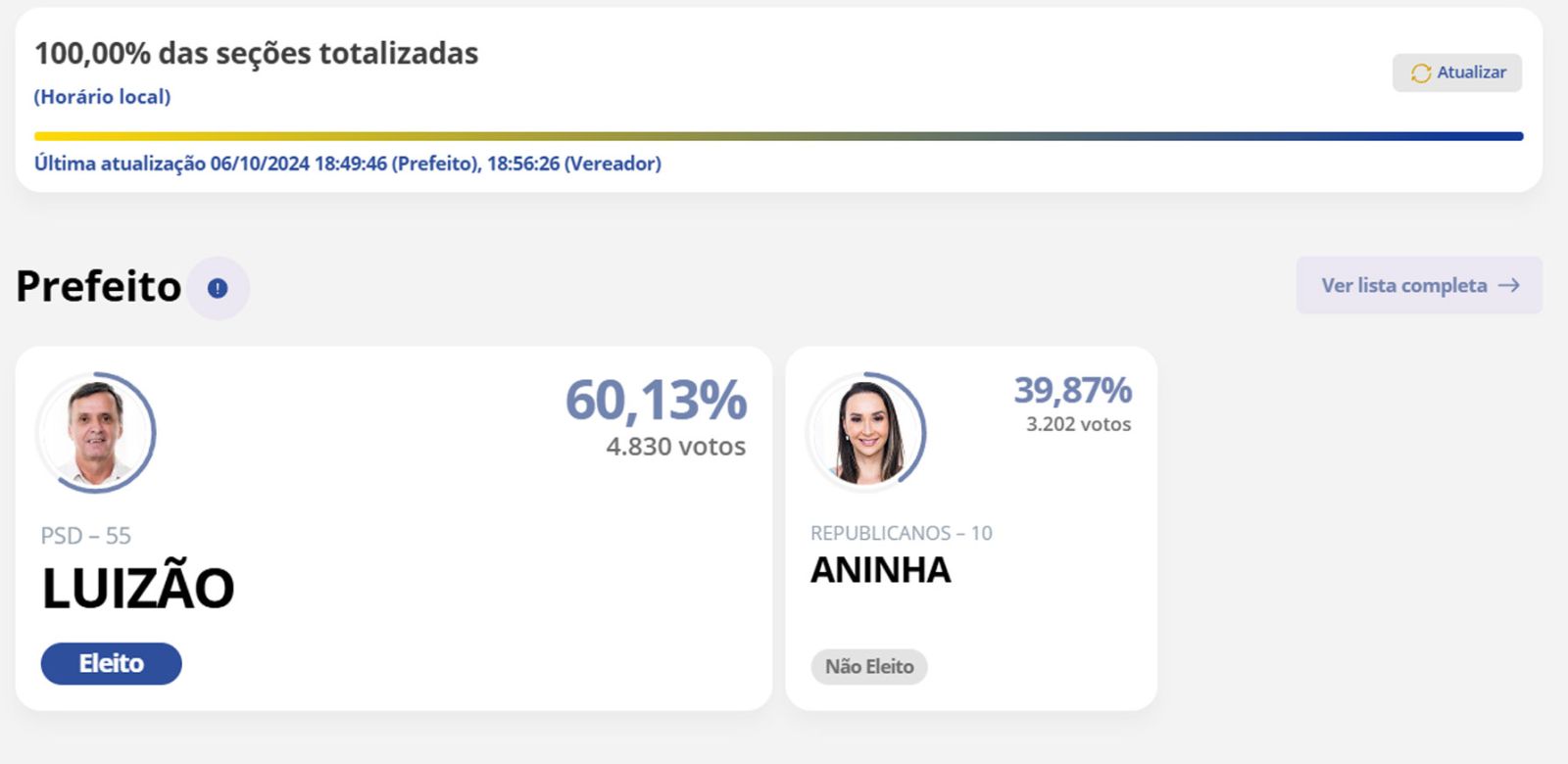Click the arrow icon after Ver lista completa

point(1509,285)
